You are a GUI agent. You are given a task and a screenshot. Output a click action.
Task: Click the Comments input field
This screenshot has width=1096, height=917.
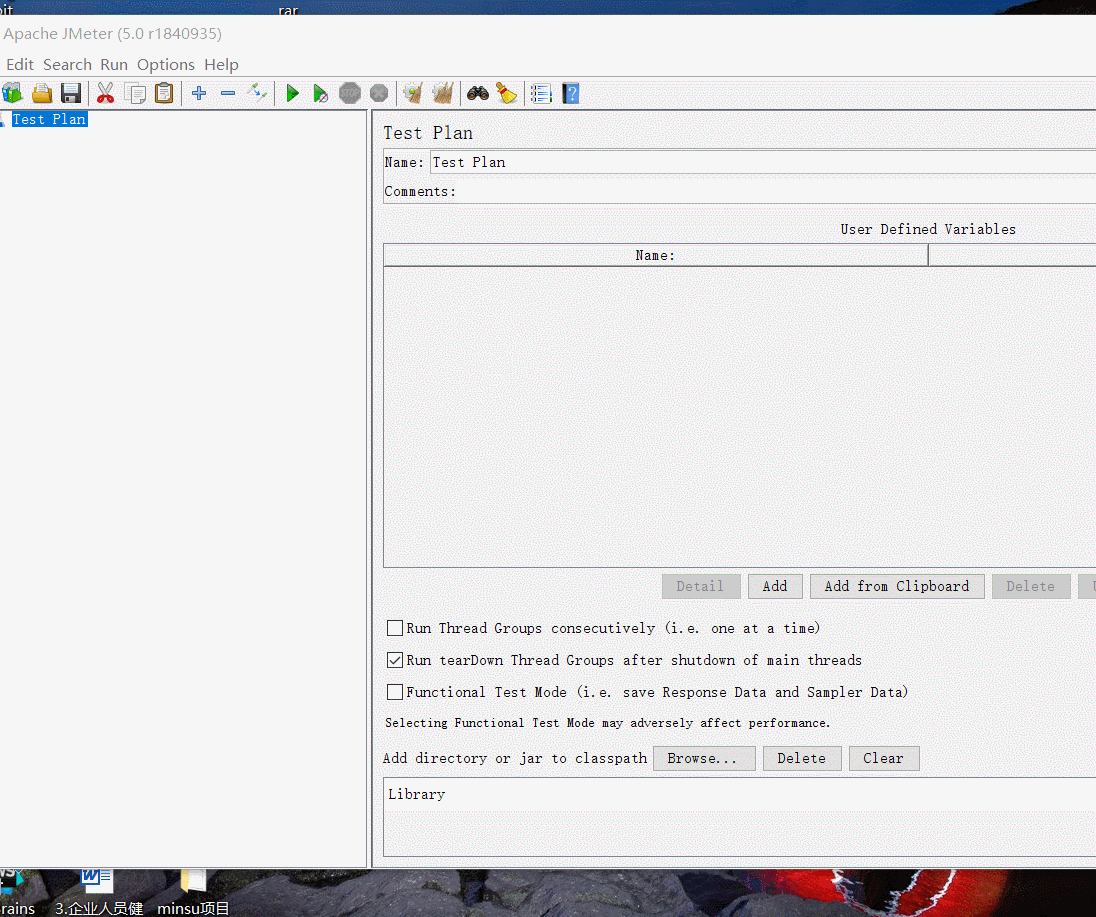[776, 192]
